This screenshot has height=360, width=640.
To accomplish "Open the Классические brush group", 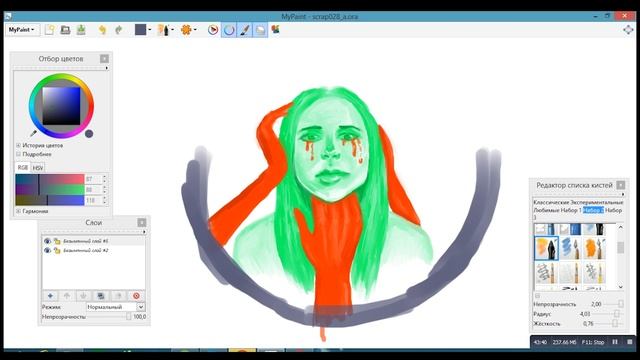I will (550, 202).
